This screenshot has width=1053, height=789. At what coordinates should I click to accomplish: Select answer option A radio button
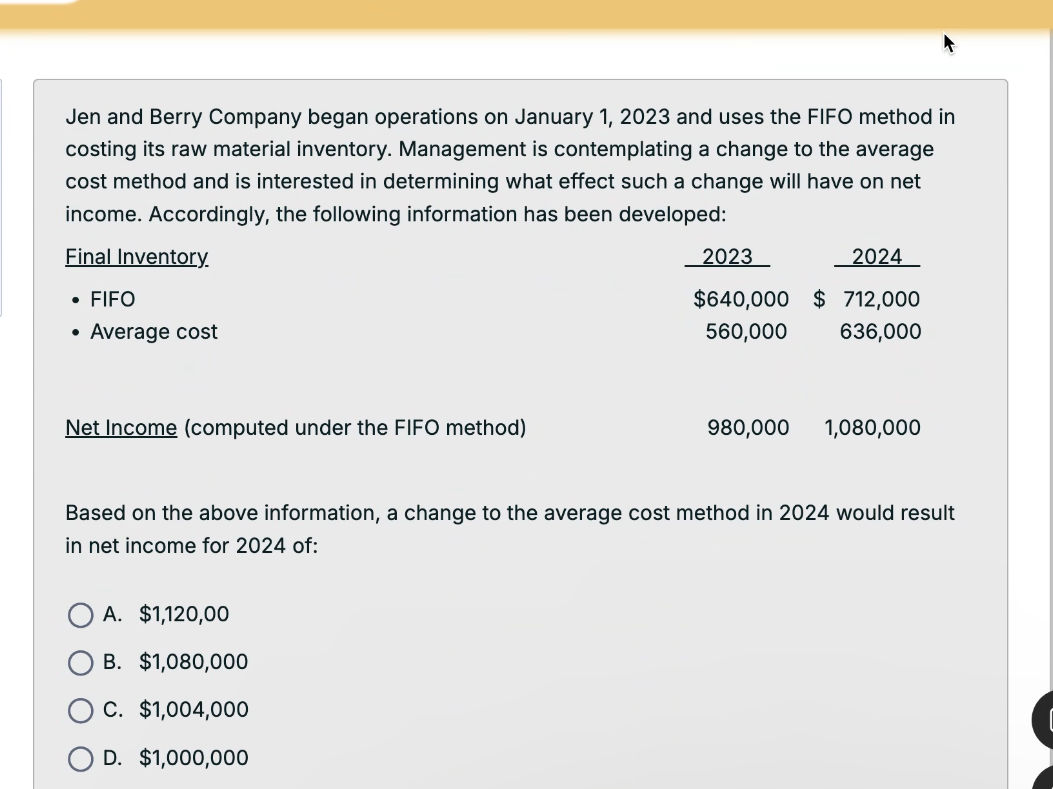tap(80, 614)
